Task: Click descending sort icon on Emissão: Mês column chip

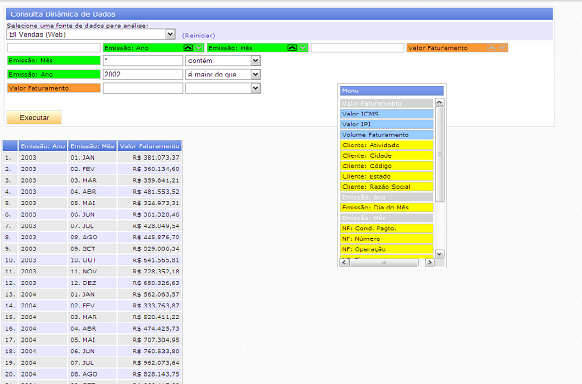Action: coord(303,48)
